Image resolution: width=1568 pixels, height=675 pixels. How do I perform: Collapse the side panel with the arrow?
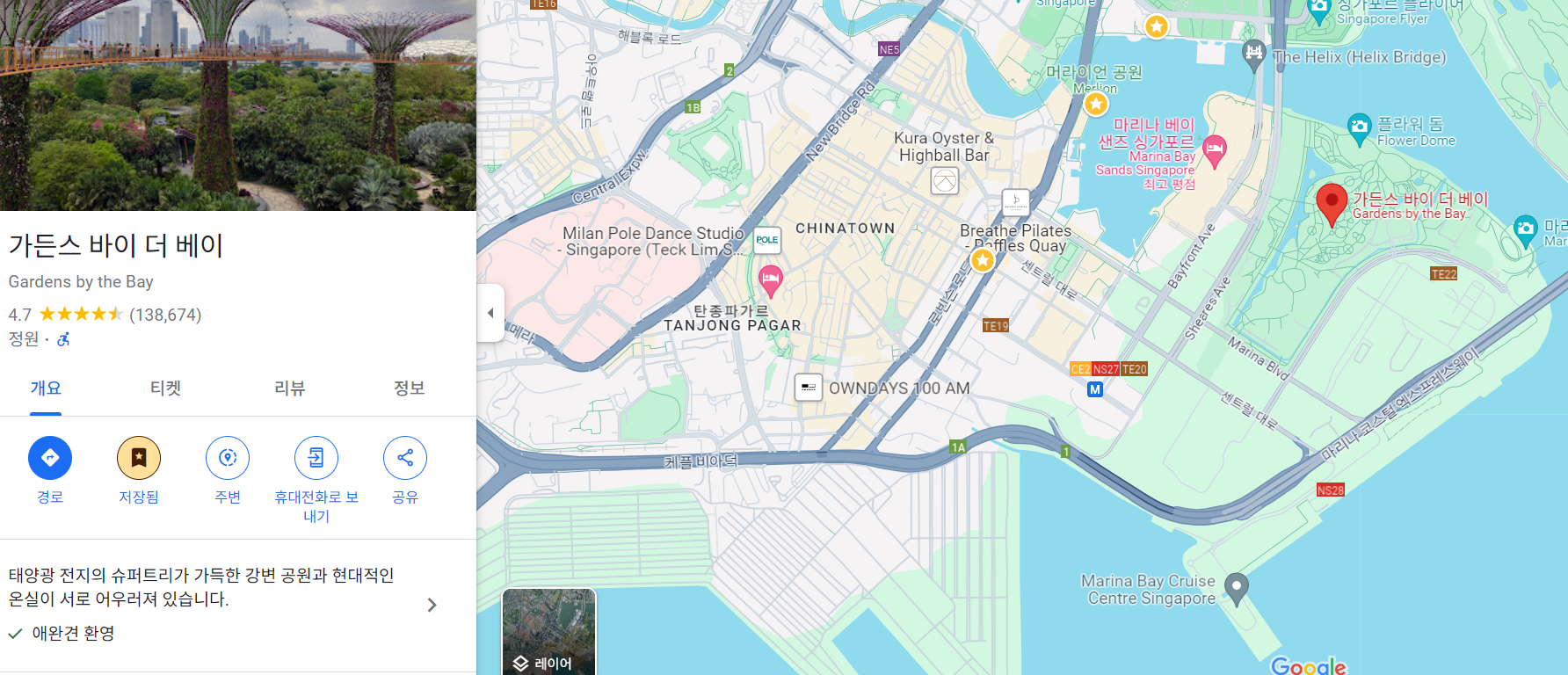click(490, 313)
